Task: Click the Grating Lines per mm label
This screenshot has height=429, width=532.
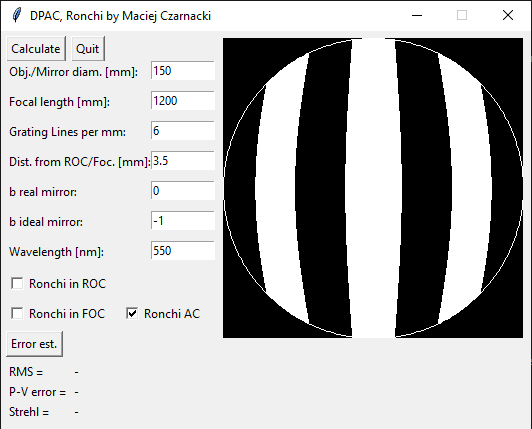Action: [68, 132]
